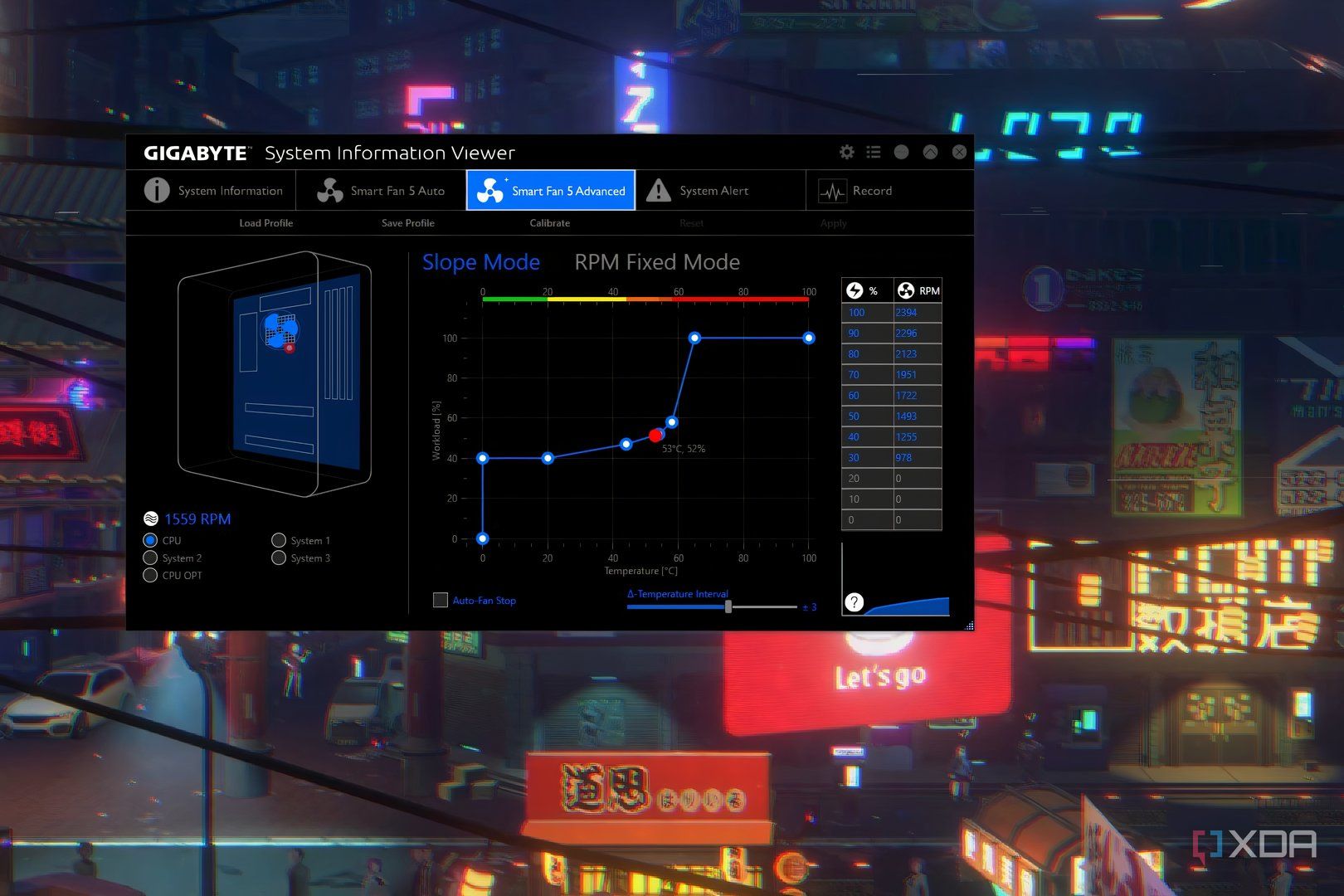Enable the Auto-Fan Stop checkbox
The width and height of the screenshot is (1344, 896).
(441, 600)
